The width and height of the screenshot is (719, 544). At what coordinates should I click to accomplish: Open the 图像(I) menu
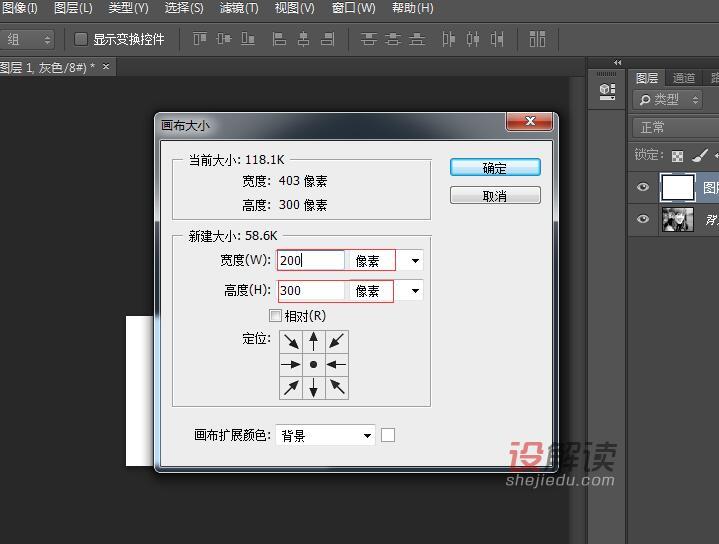pos(19,8)
